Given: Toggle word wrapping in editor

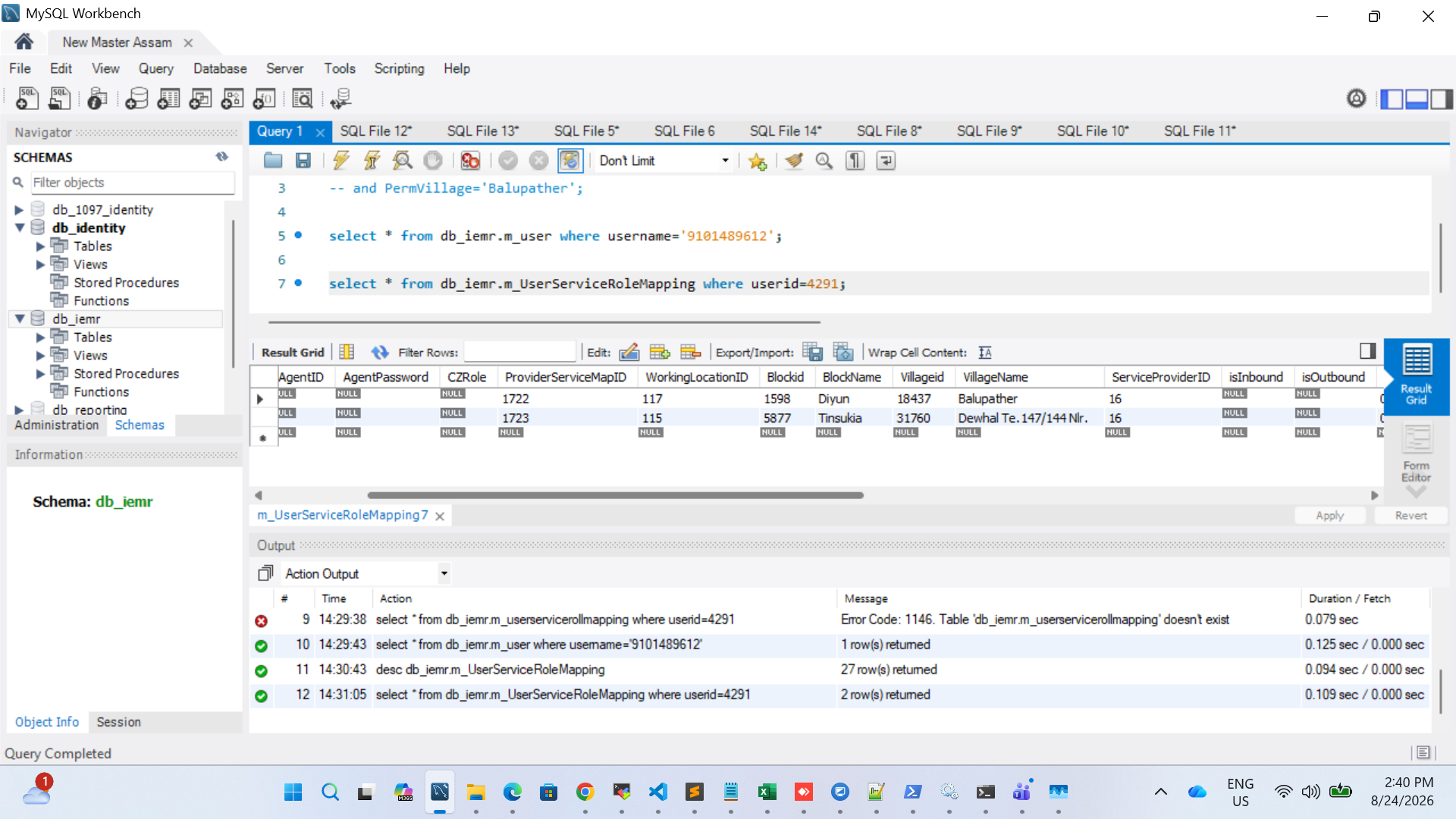Looking at the screenshot, I should pyautogui.click(x=886, y=161).
